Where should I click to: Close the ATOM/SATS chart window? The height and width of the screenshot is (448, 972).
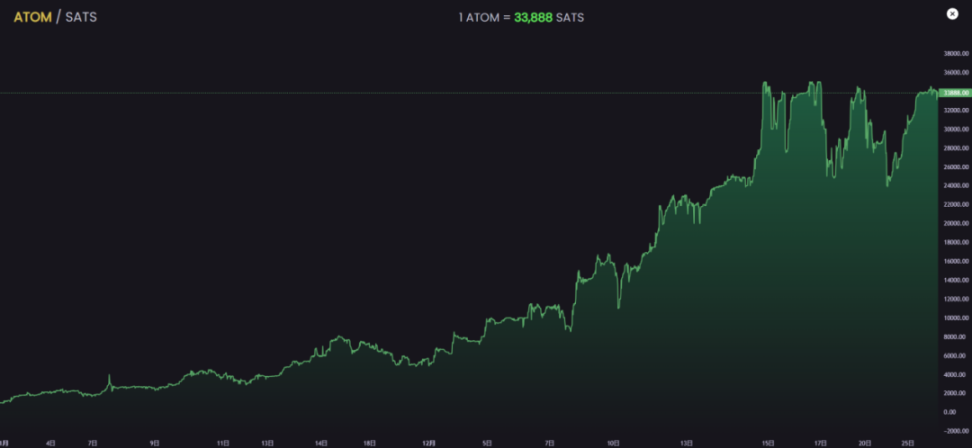click(952, 13)
